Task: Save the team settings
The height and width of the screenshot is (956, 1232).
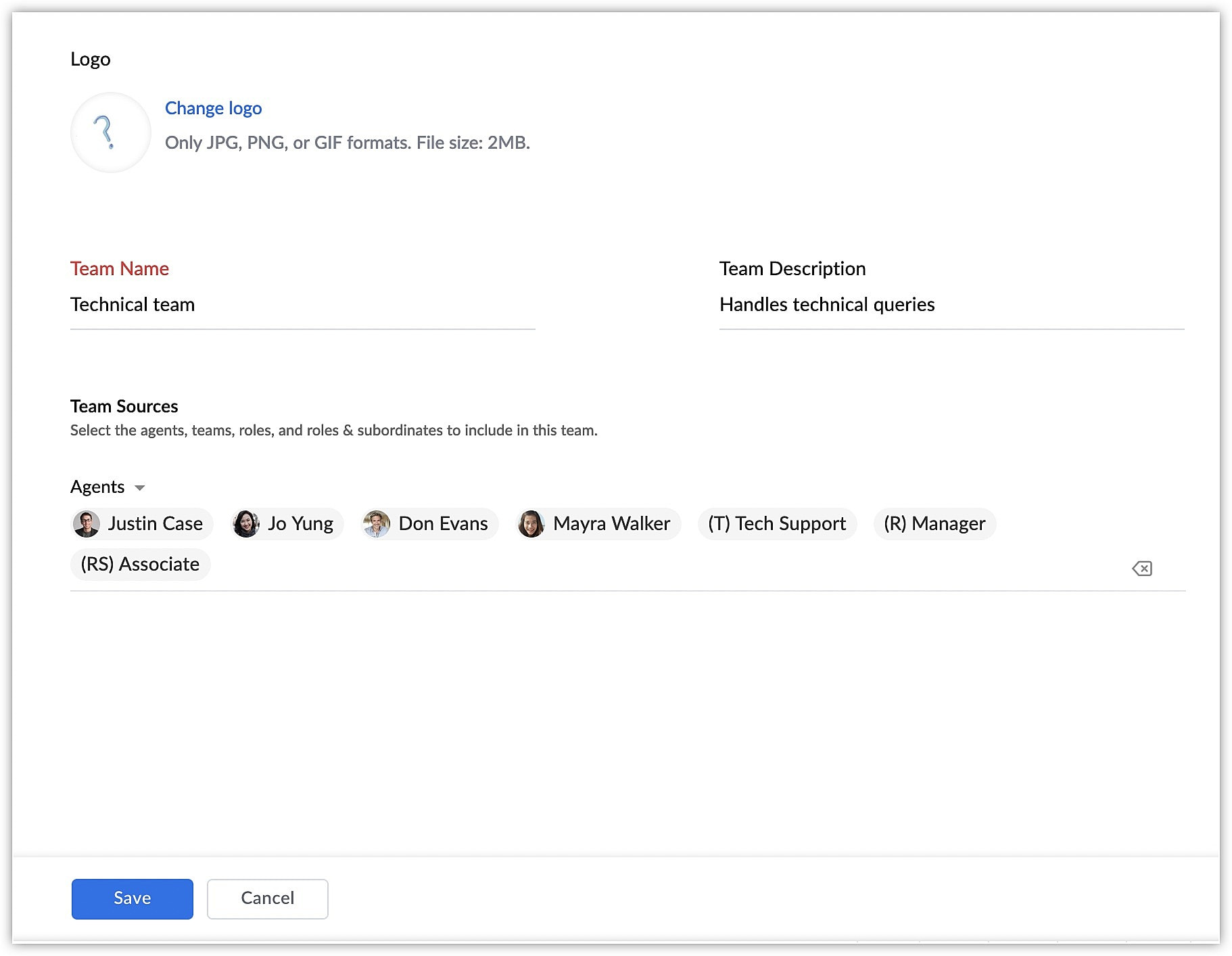Action: [x=133, y=899]
